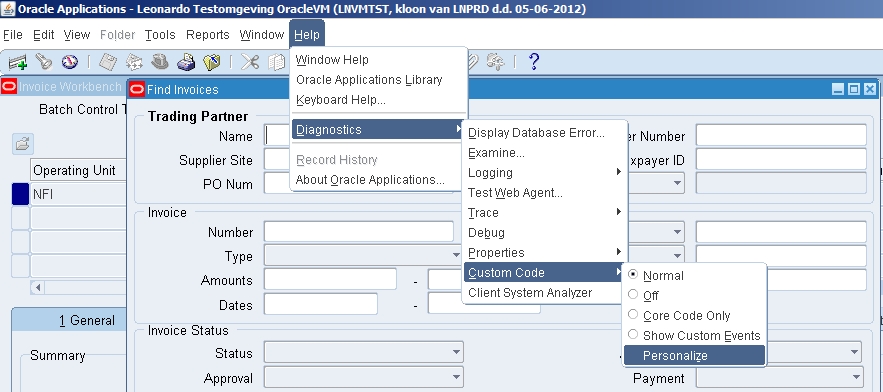Click the Switch Responsibilities hat icon
The image size is (883, 392).
160,62
